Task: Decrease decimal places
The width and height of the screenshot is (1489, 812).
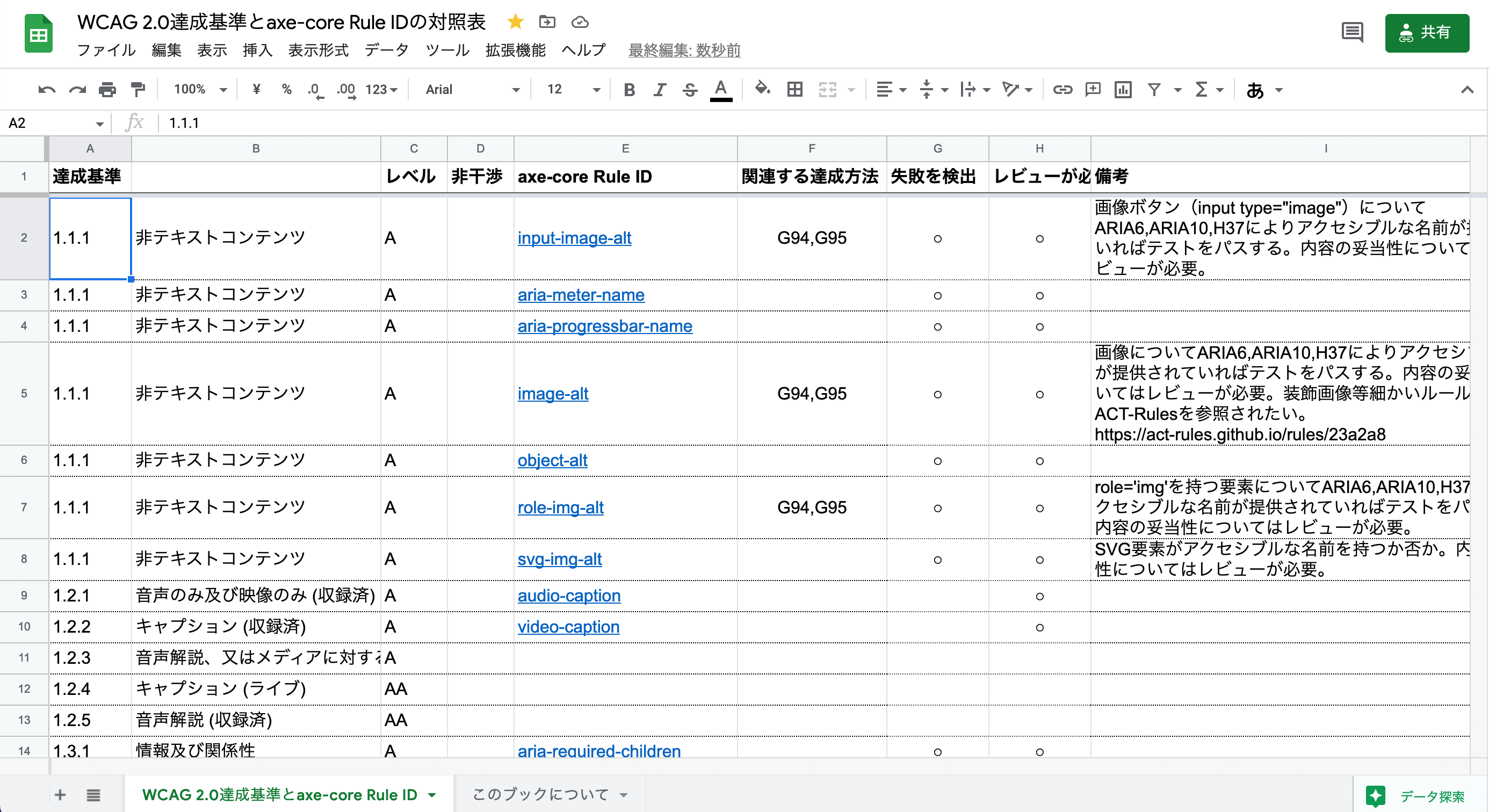Action: pos(315,90)
